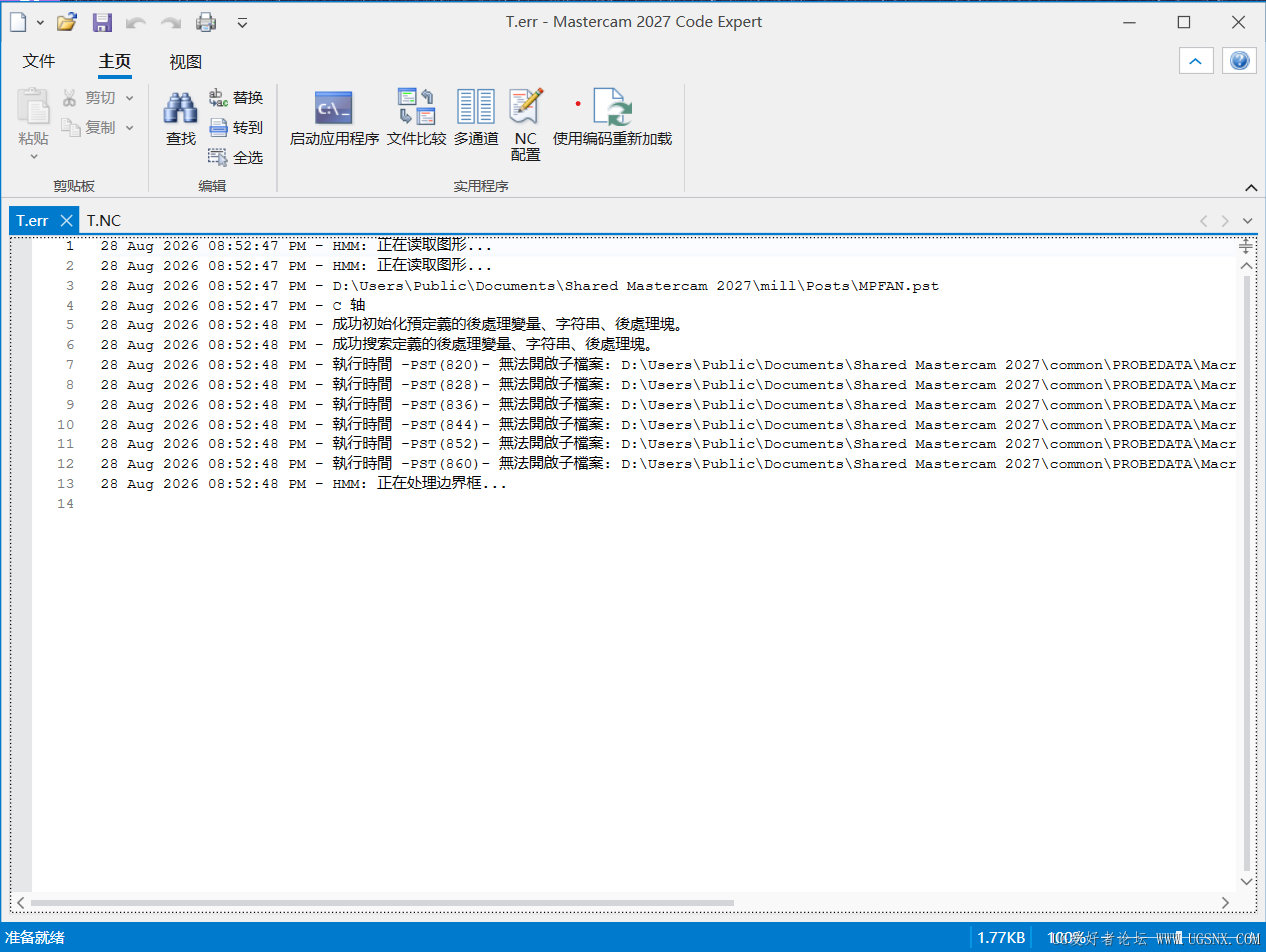Click line 3 with the MPFAN.pst path
Viewport: 1266px width, 952px height.
coord(520,285)
